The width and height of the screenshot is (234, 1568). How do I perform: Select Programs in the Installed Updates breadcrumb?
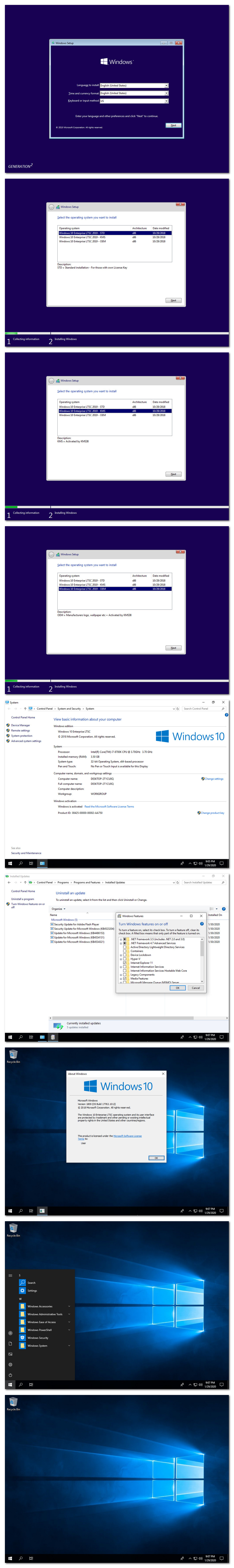63,882
